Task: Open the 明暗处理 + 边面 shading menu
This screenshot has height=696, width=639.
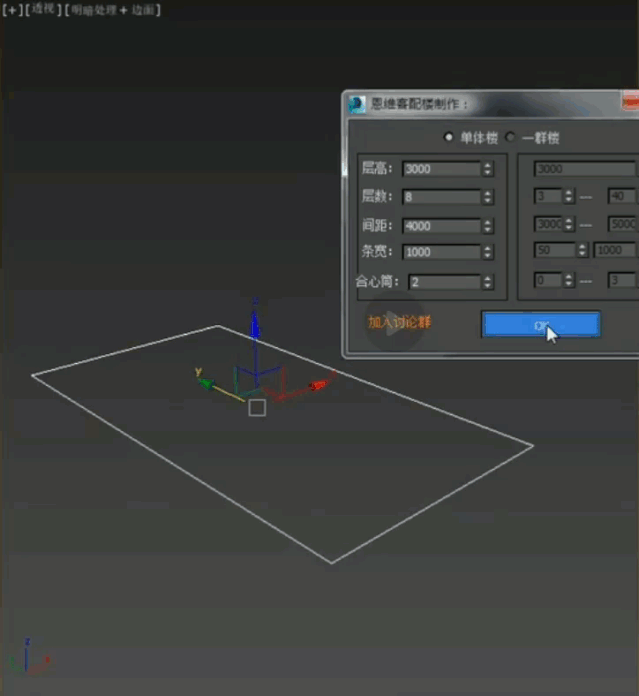Action: point(113,10)
